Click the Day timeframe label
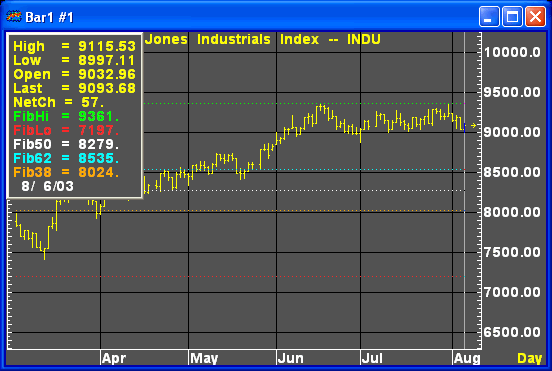Screen dimensions: 552x371 coord(529,358)
